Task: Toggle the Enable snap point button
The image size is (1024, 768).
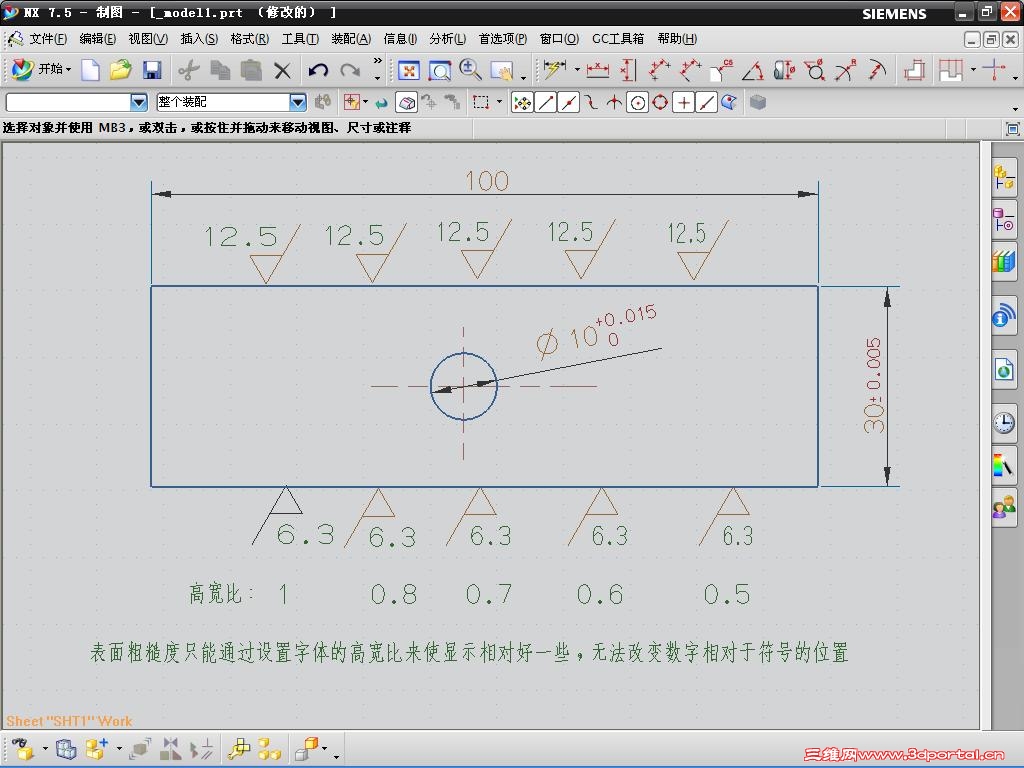Action: (x=522, y=103)
